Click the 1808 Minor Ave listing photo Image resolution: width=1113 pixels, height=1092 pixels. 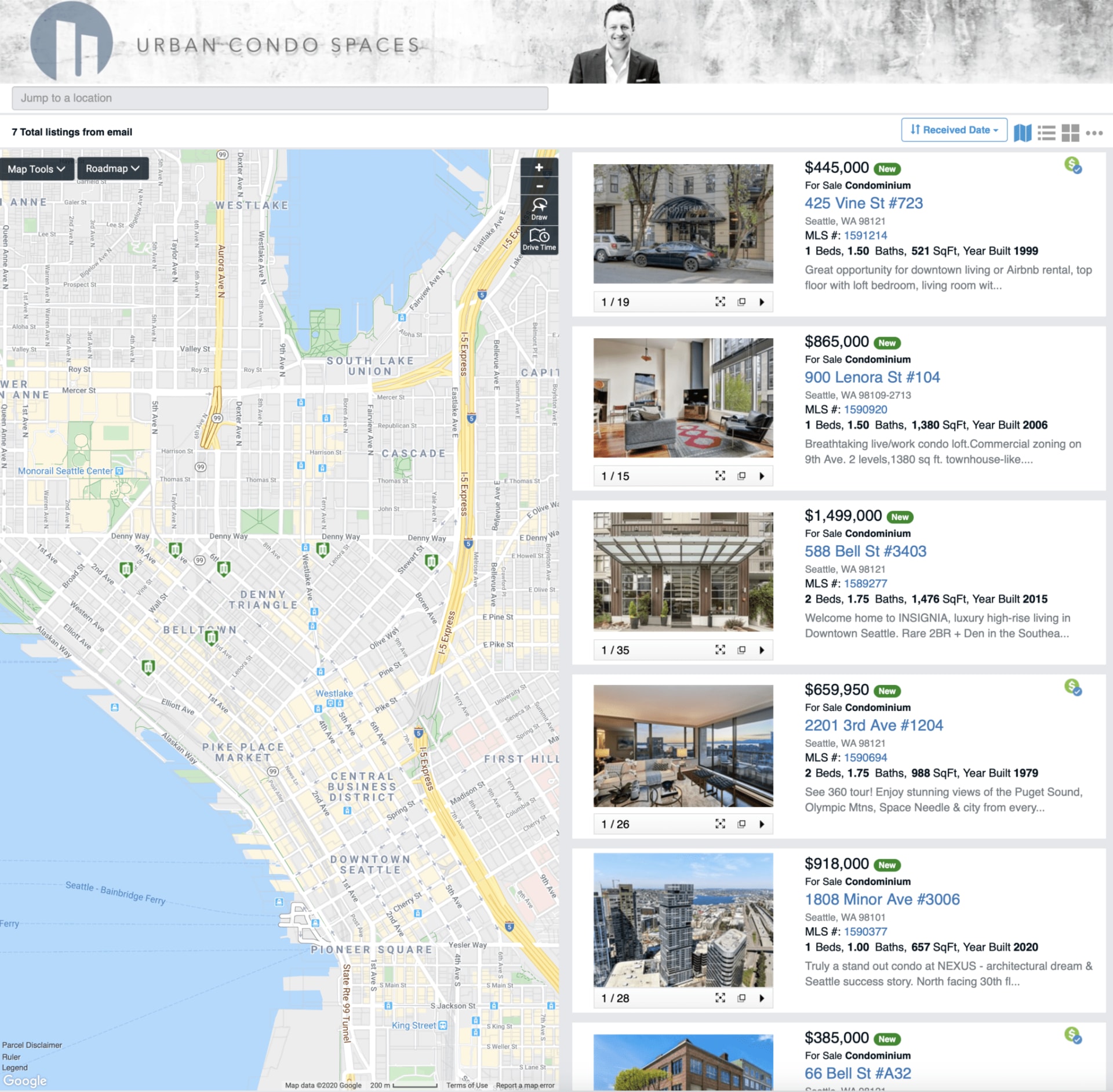point(683,920)
